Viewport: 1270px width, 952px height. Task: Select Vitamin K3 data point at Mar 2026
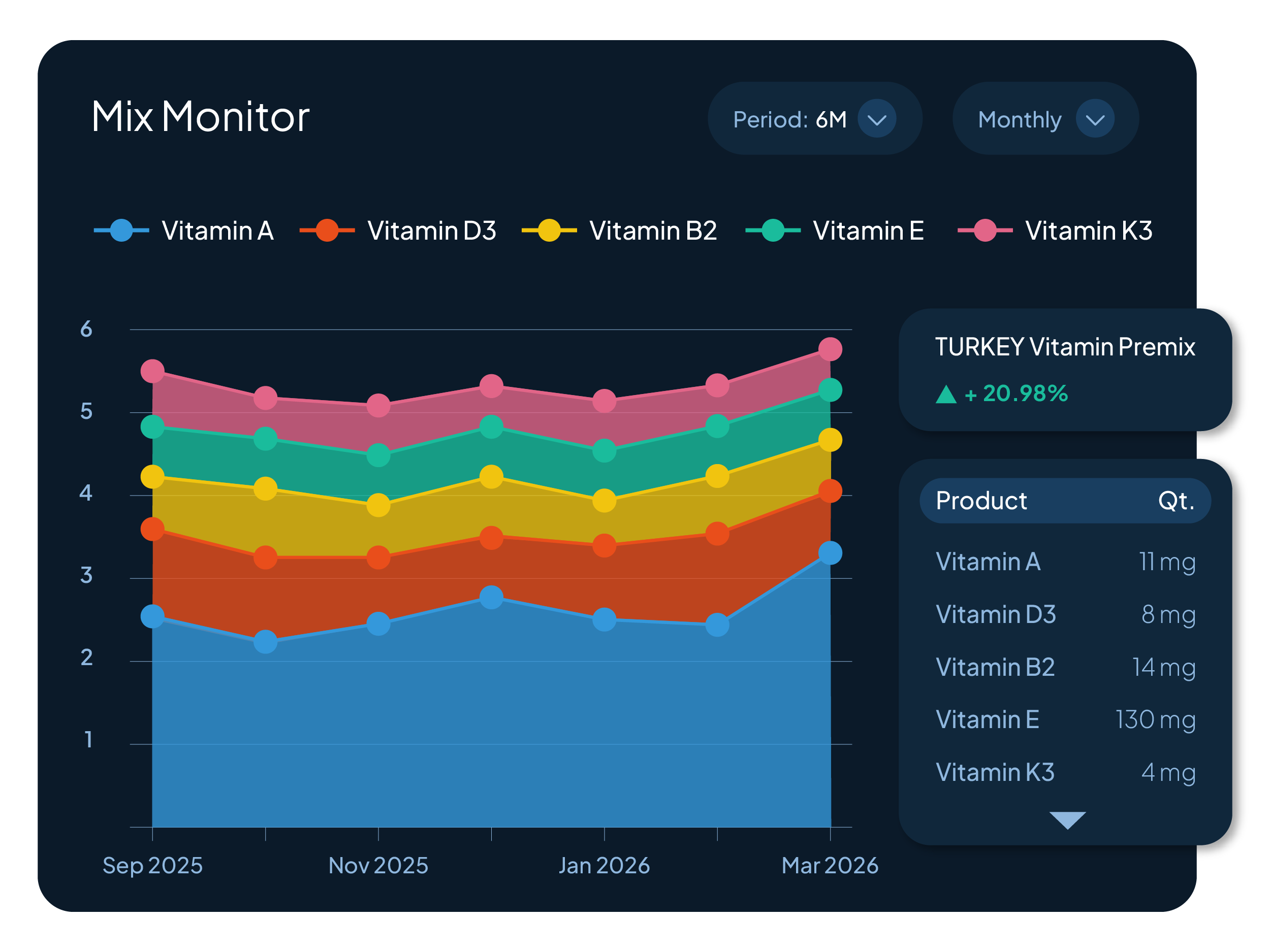click(830, 349)
